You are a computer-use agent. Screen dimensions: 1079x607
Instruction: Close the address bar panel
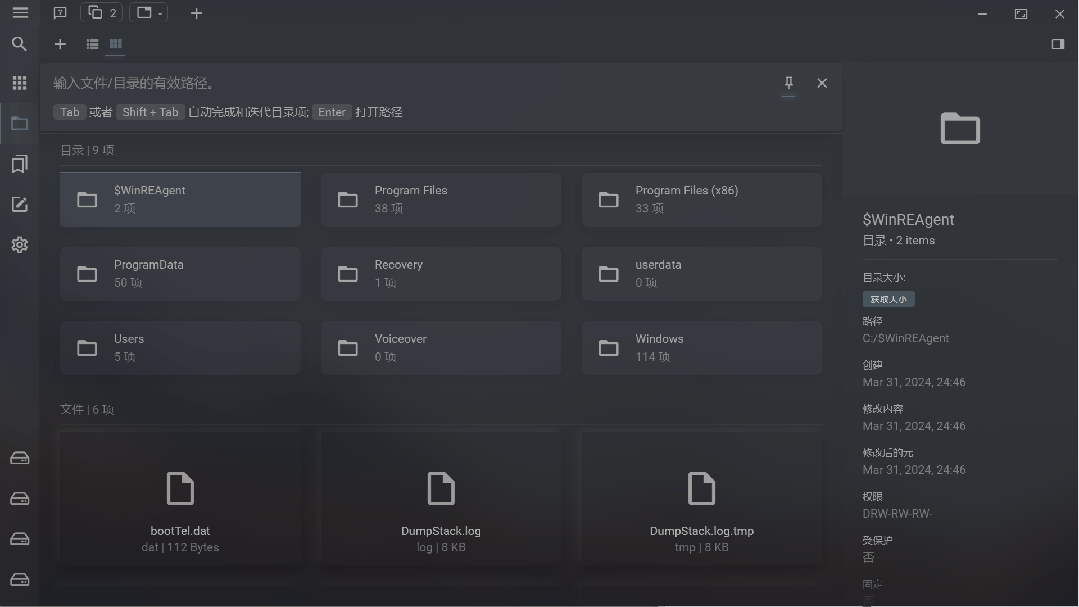(x=822, y=83)
